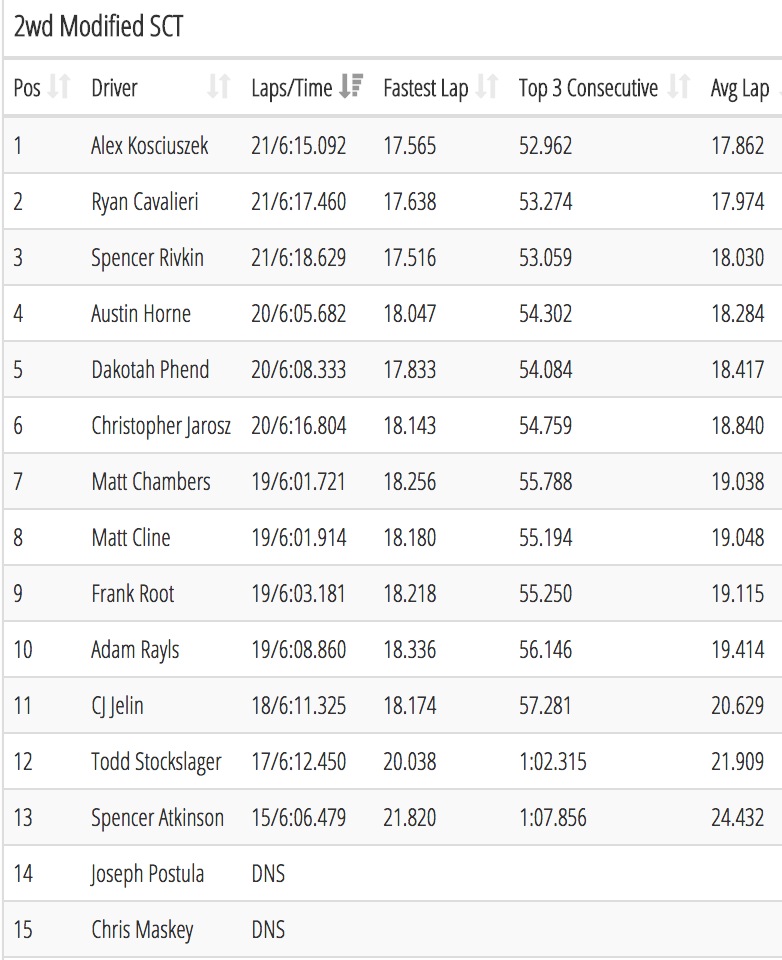
Task: Select Spencer Rivkin's name
Action: click(x=147, y=258)
